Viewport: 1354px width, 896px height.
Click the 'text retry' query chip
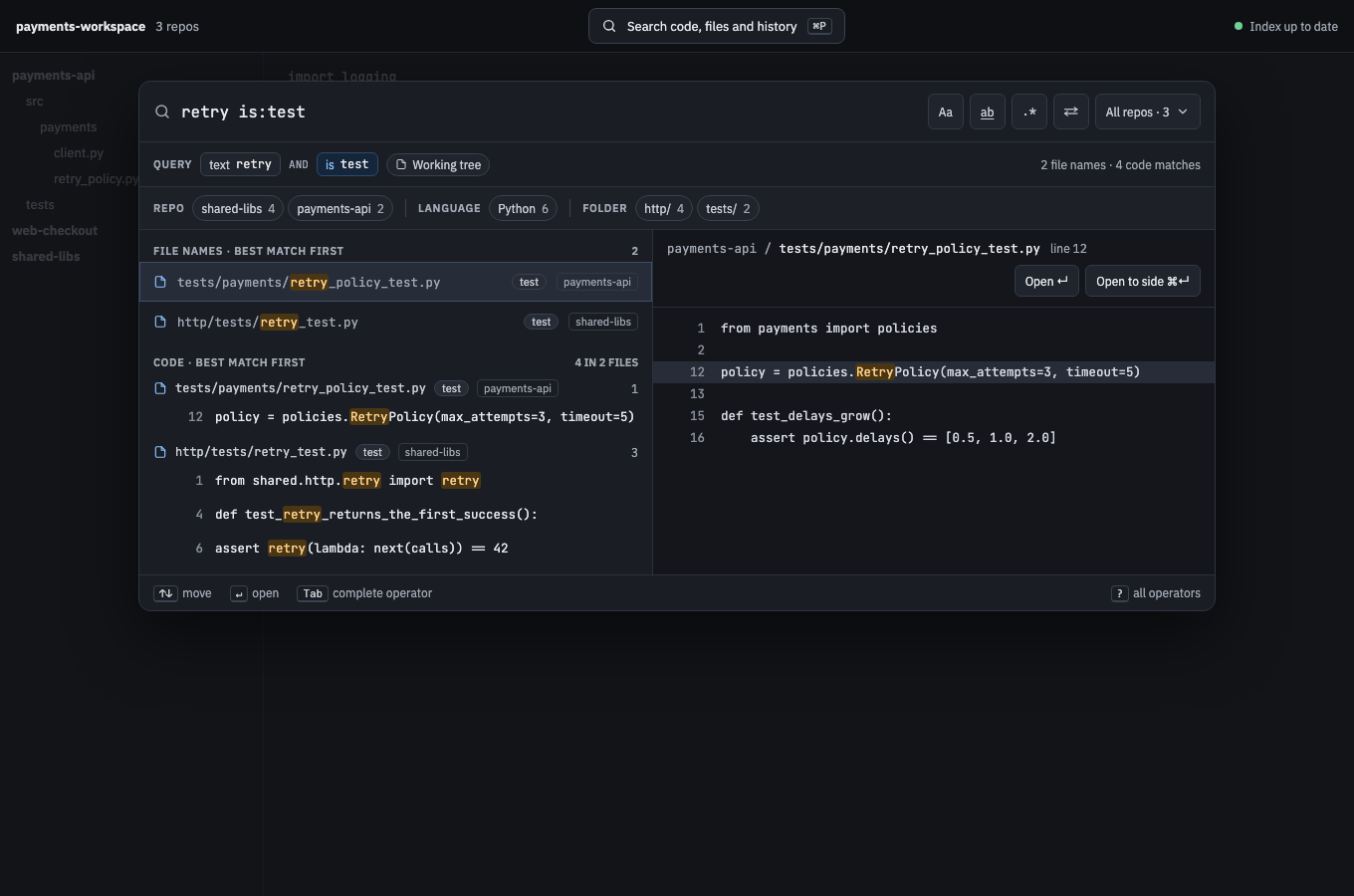[240, 165]
